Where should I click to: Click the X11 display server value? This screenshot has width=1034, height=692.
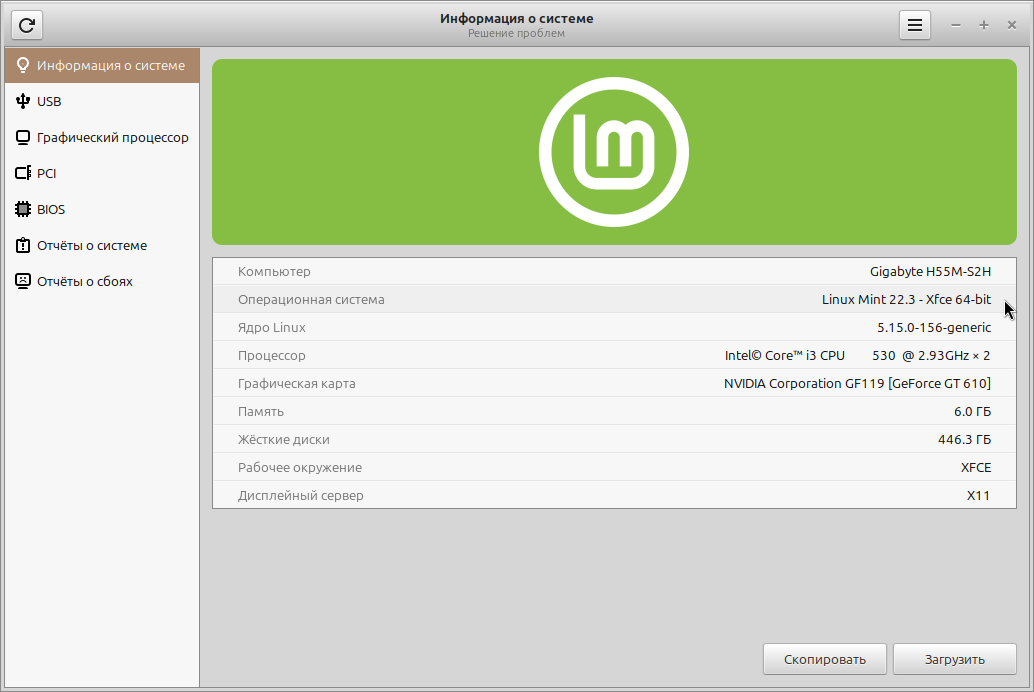pyautogui.click(x=979, y=495)
